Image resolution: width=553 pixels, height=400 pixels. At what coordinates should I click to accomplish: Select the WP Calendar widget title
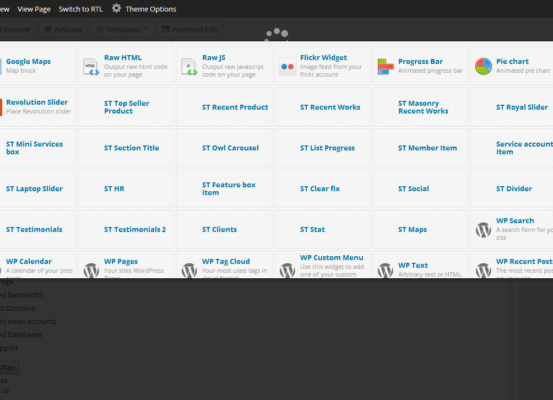pos(29,261)
